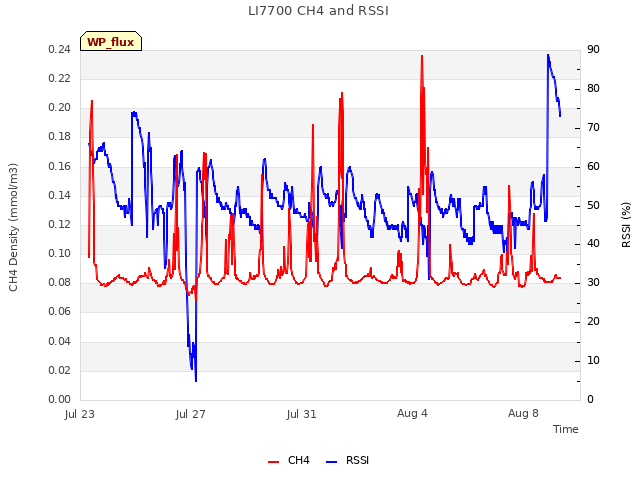Click the 'Jul 23' x-axis tick label
The height and width of the screenshot is (480, 640).
click(x=80, y=414)
